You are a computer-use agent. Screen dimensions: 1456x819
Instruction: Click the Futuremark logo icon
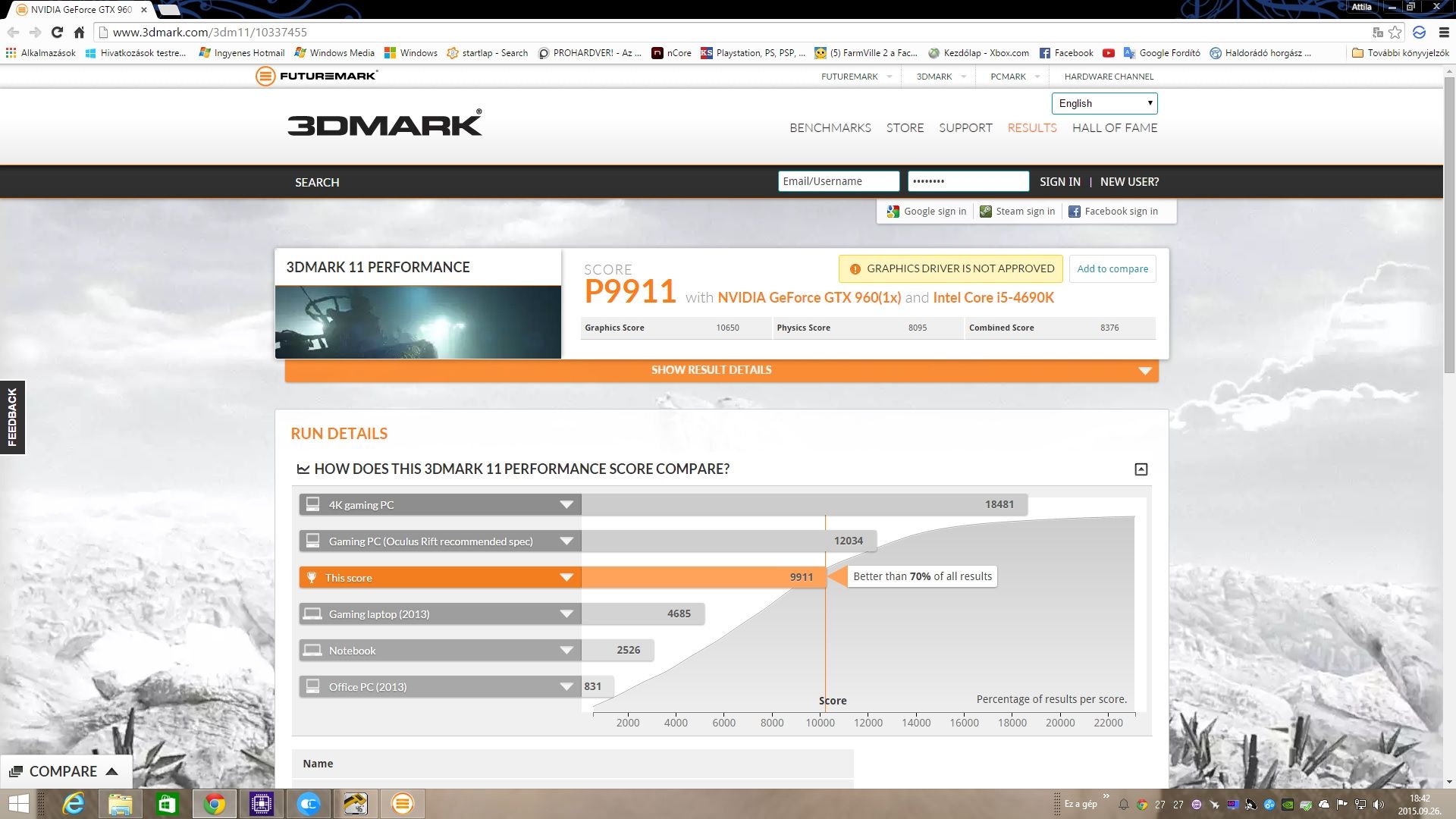(x=265, y=76)
